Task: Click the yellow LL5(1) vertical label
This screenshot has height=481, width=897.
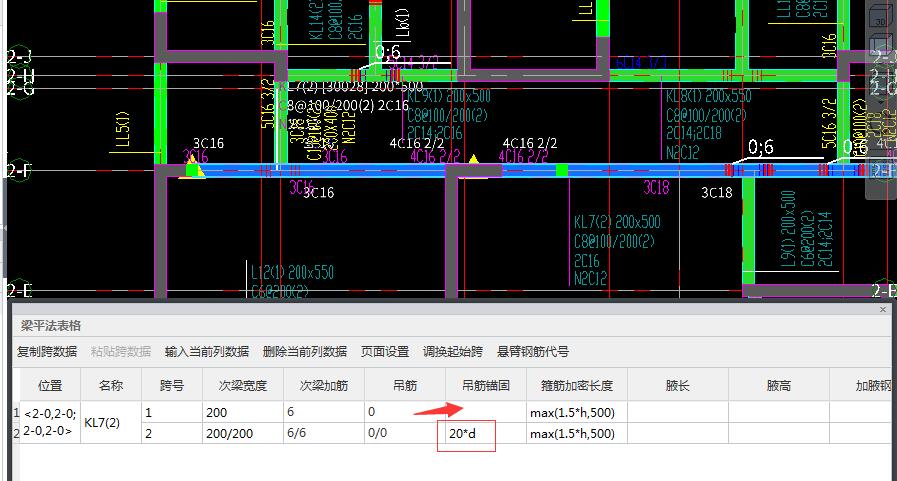Action: click(124, 129)
